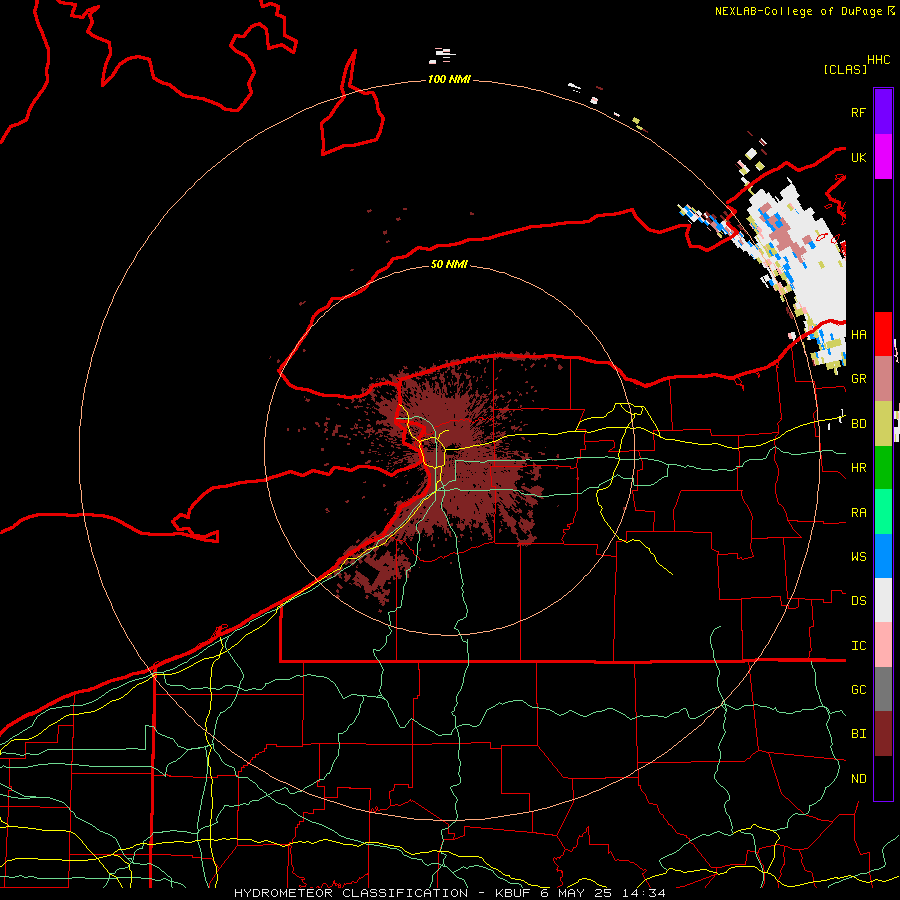Click the ND legend label
900x900 pixels.
(x=858, y=779)
